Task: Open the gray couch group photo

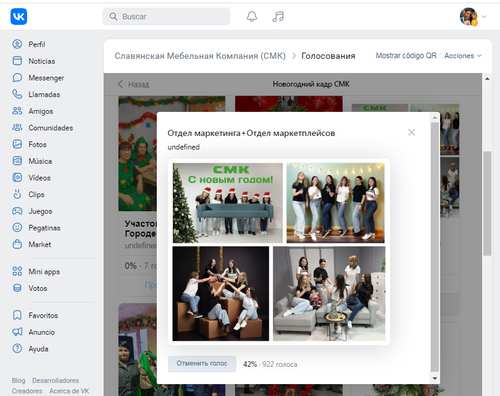Action: point(329,293)
